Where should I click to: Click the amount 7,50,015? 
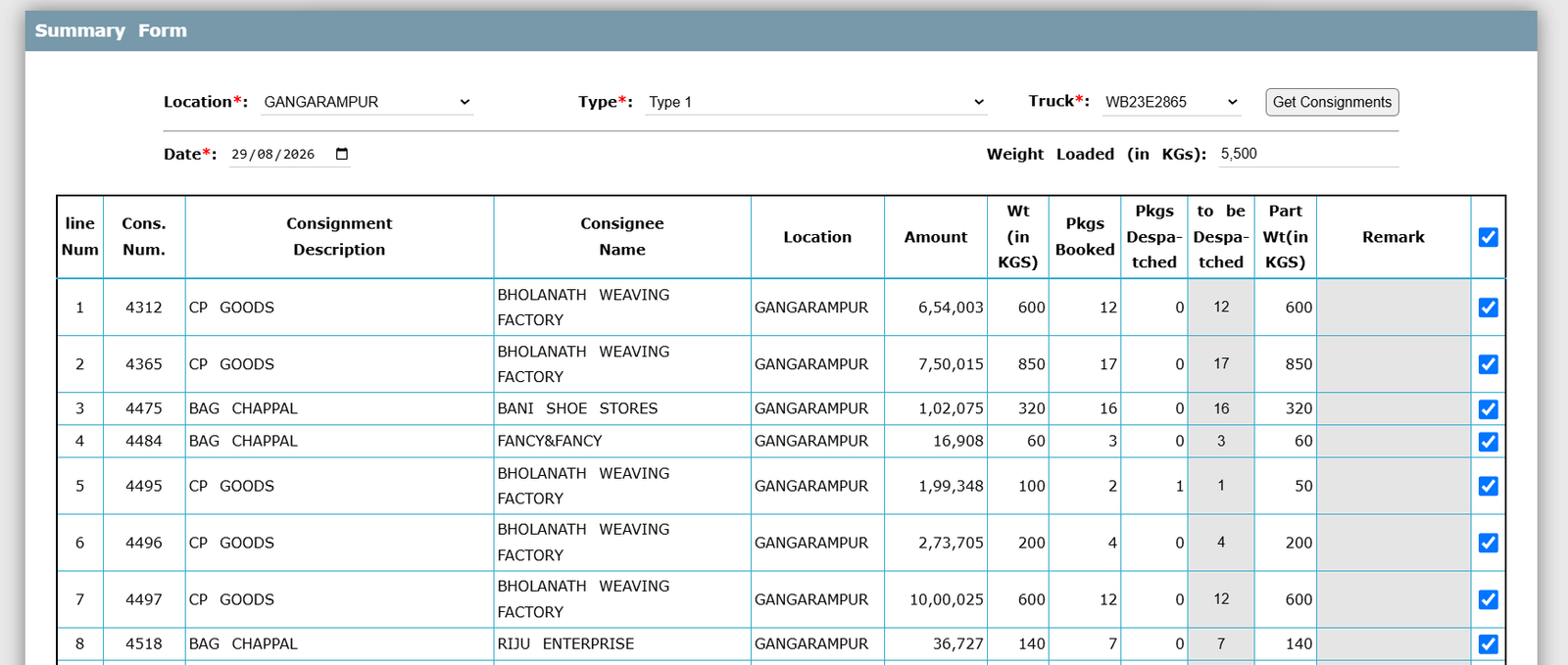coord(951,364)
